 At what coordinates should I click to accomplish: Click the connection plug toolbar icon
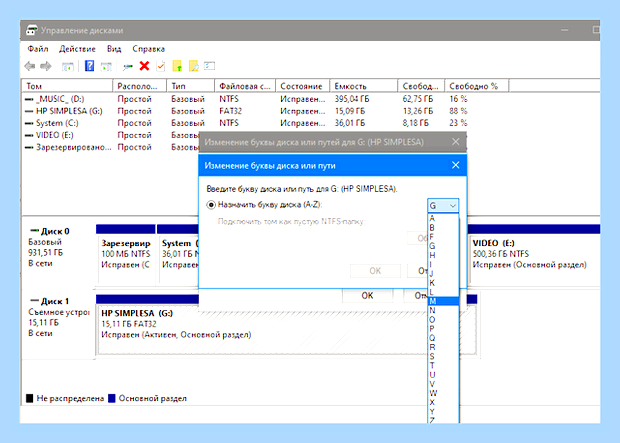pos(127,67)
